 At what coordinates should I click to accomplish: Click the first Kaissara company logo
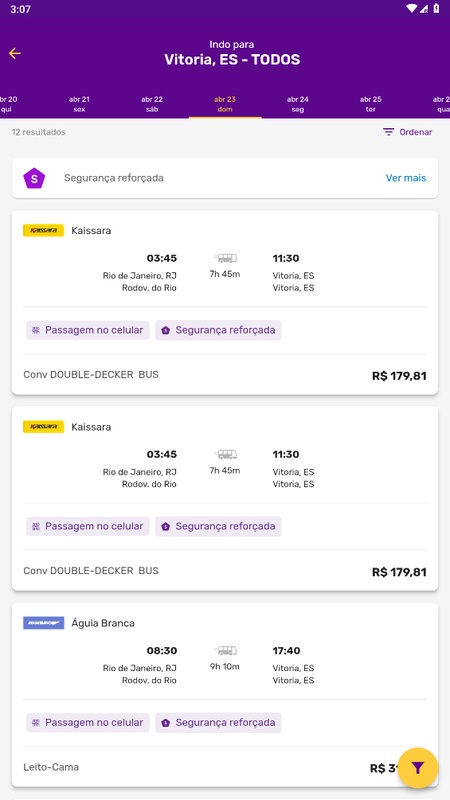[43, 230]
